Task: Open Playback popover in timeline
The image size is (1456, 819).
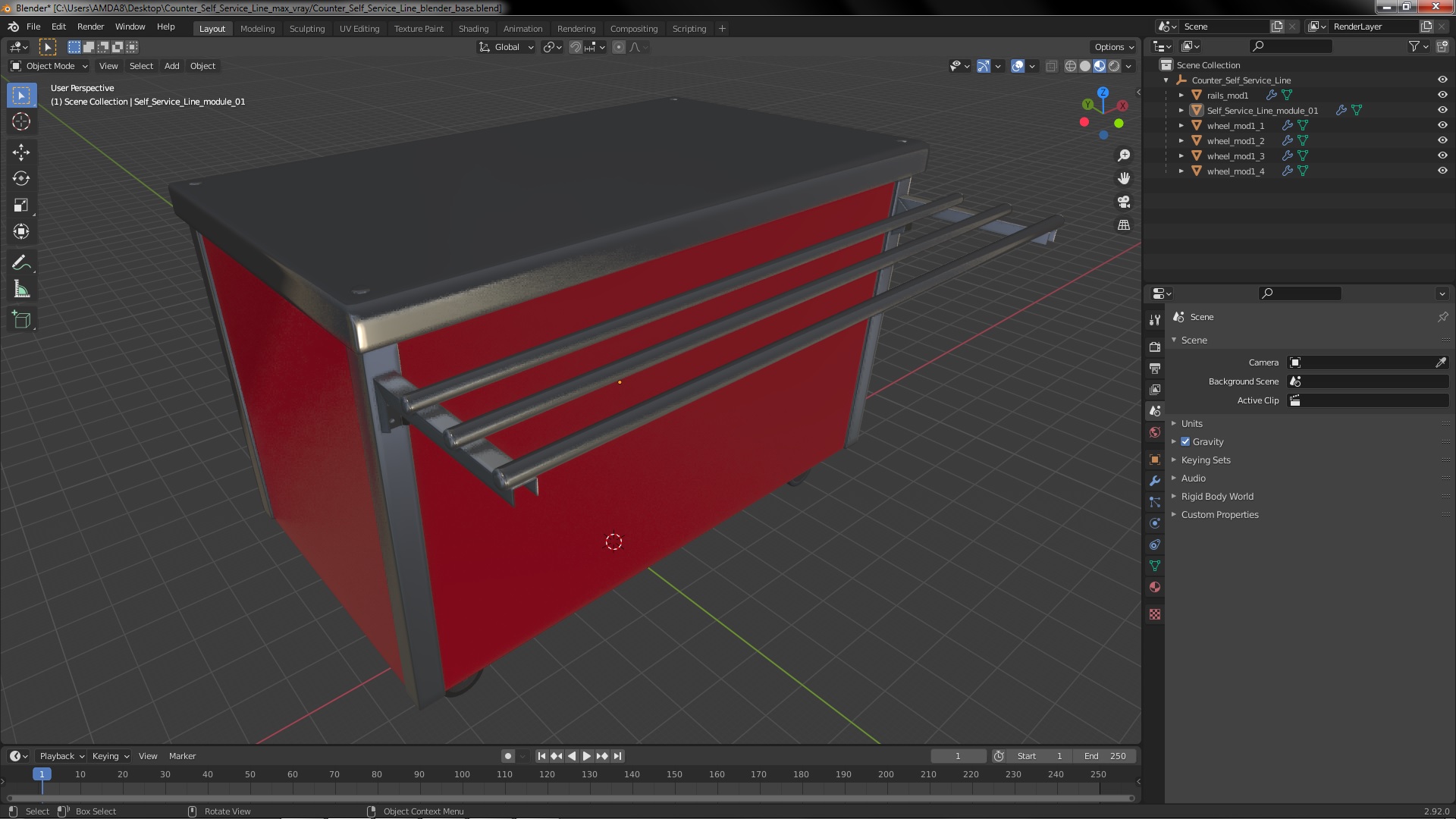Action: tap(61, 756)
